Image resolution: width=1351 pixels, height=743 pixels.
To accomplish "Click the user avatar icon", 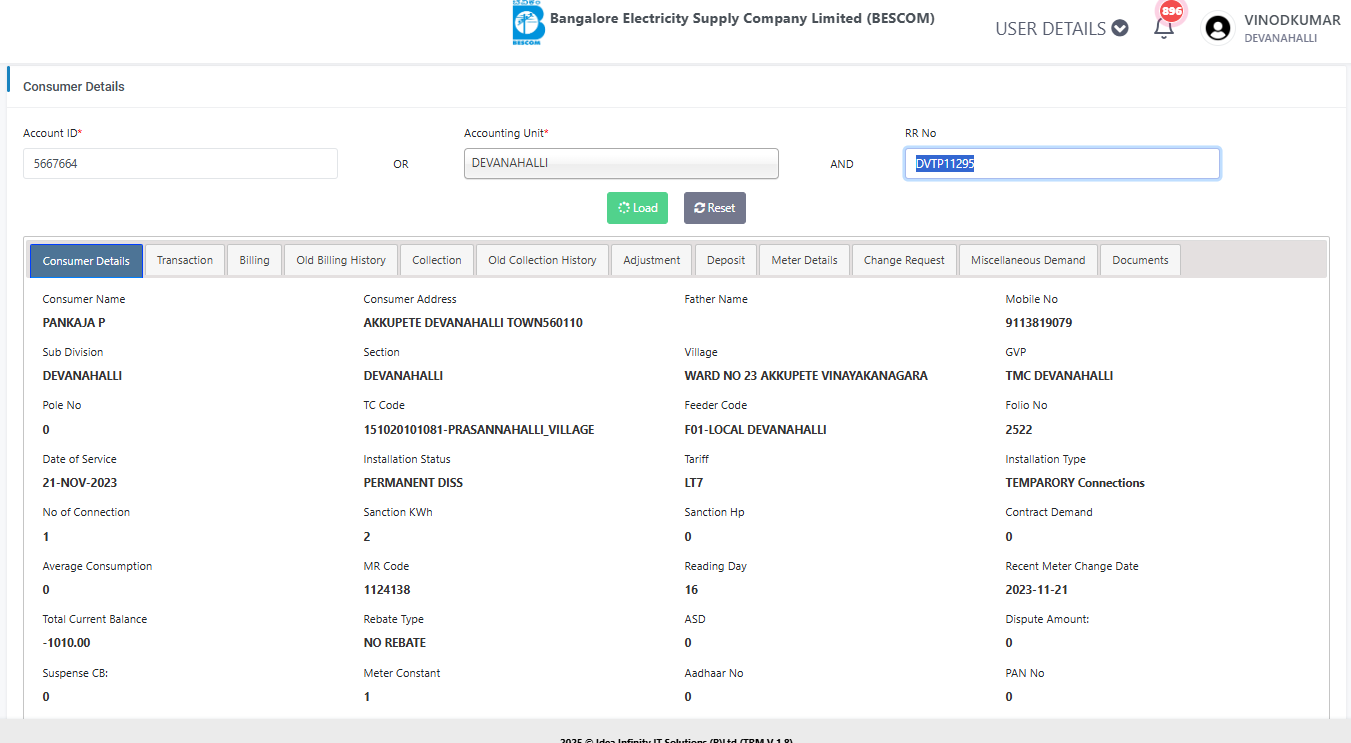I will click(x=1218, y=28).
